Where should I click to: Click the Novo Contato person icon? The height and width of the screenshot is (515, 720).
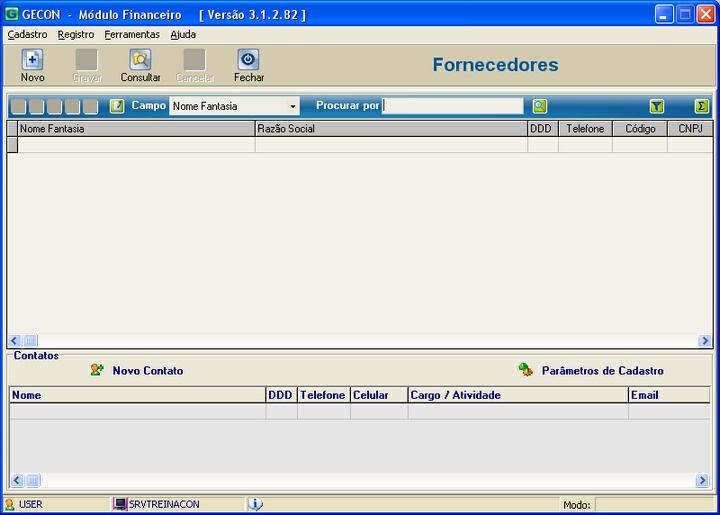click(97, 370)
